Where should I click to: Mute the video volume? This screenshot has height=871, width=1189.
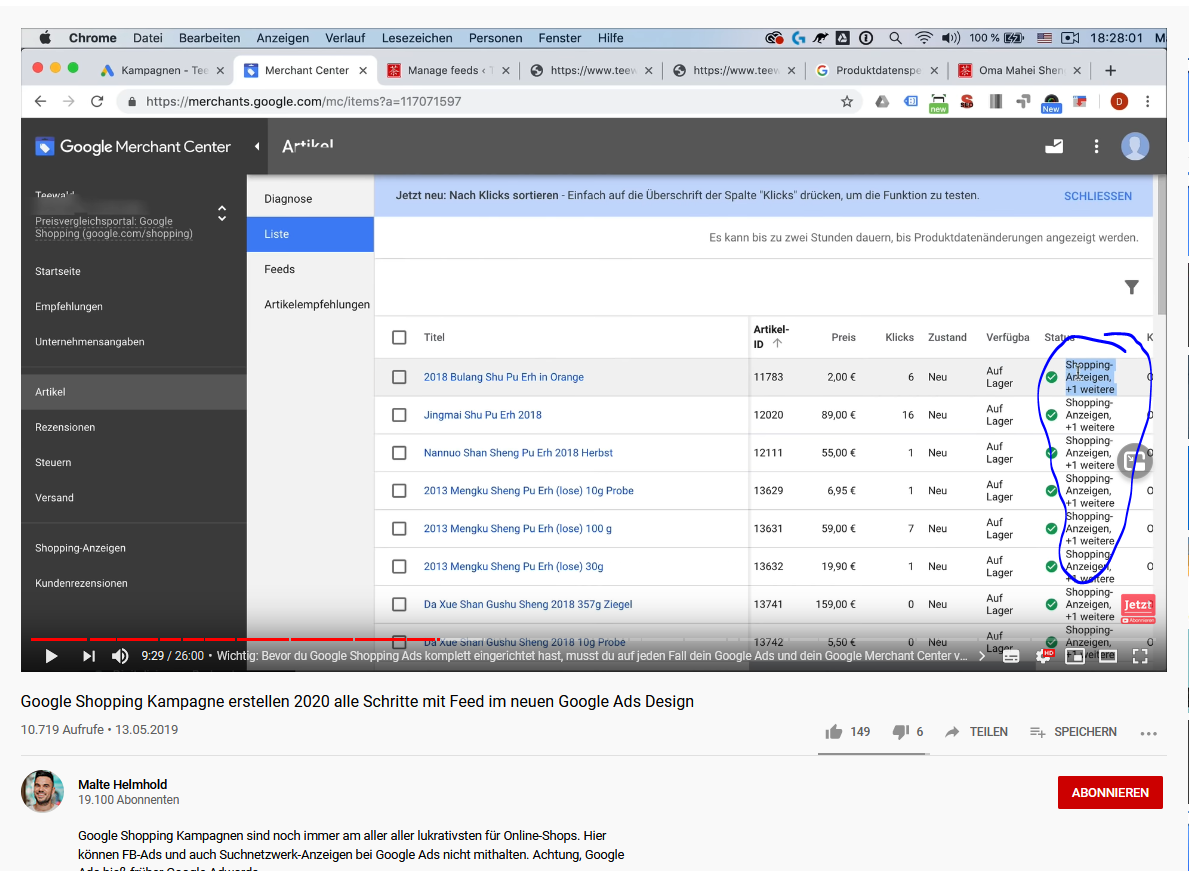point(120,656)
